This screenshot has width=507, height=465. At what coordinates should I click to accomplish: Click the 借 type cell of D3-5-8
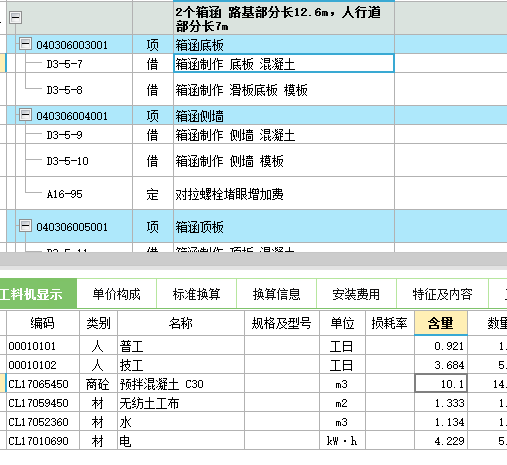point(153,89)
